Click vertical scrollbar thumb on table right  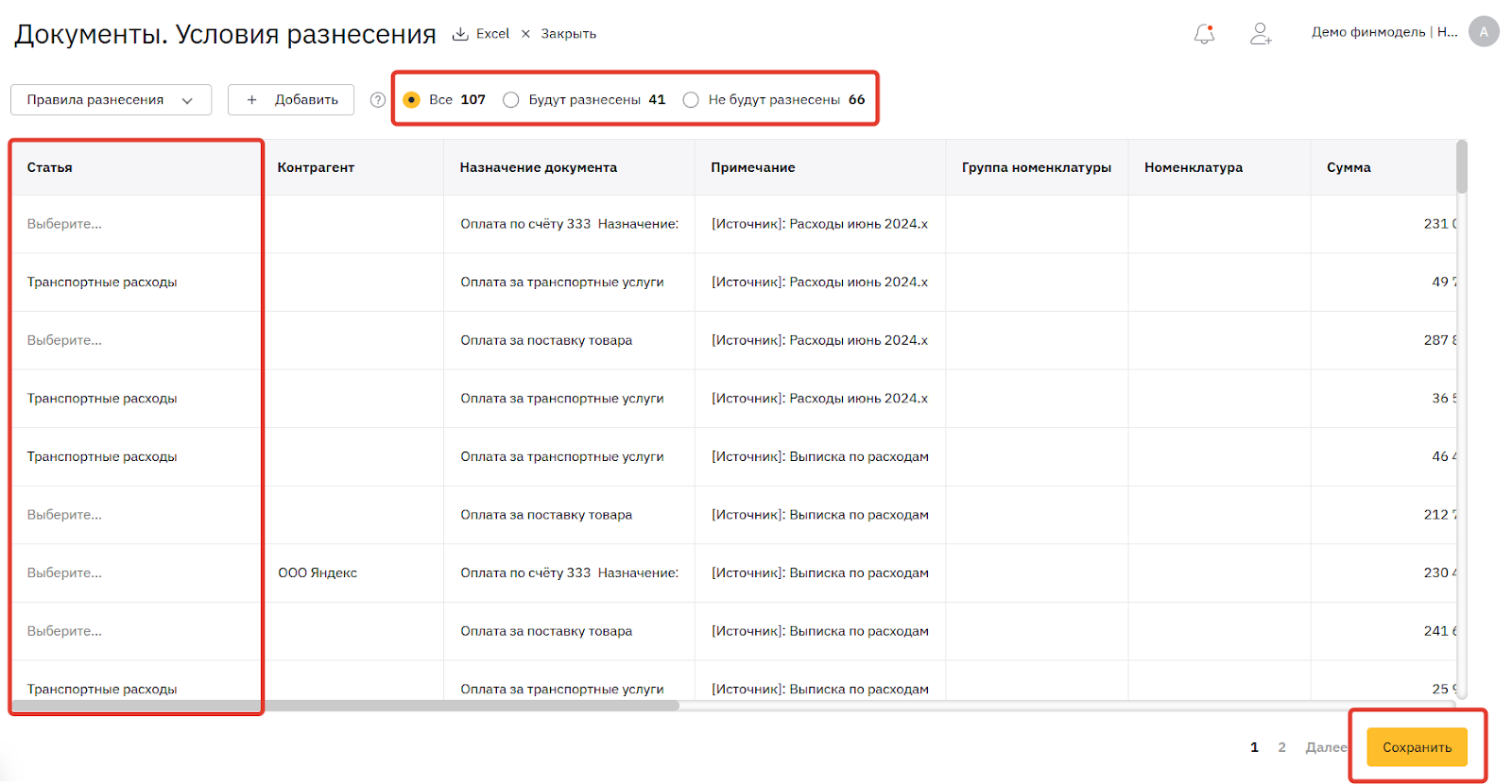click(x=1462, y=168)
